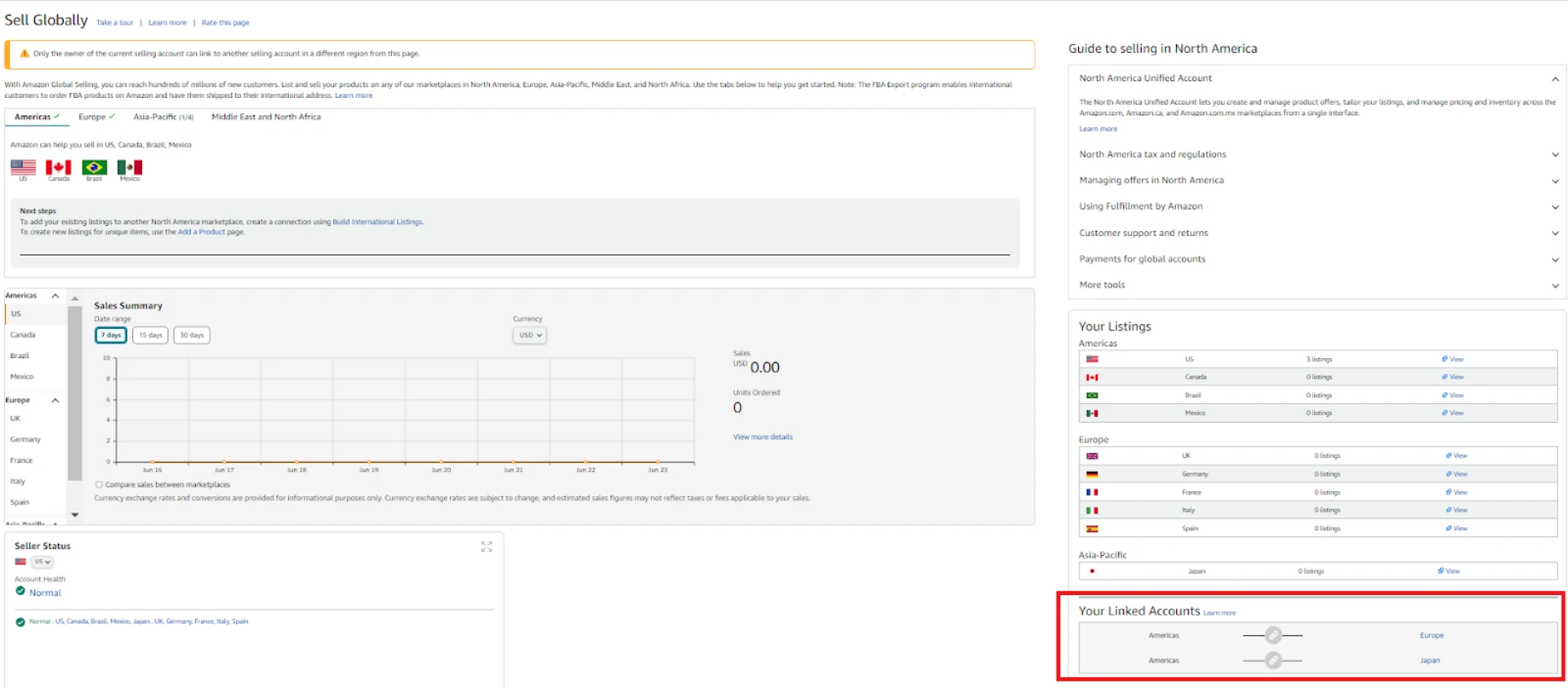
Task: Select Mexico in the marketplace sidebar
Action: pos(22,376)
